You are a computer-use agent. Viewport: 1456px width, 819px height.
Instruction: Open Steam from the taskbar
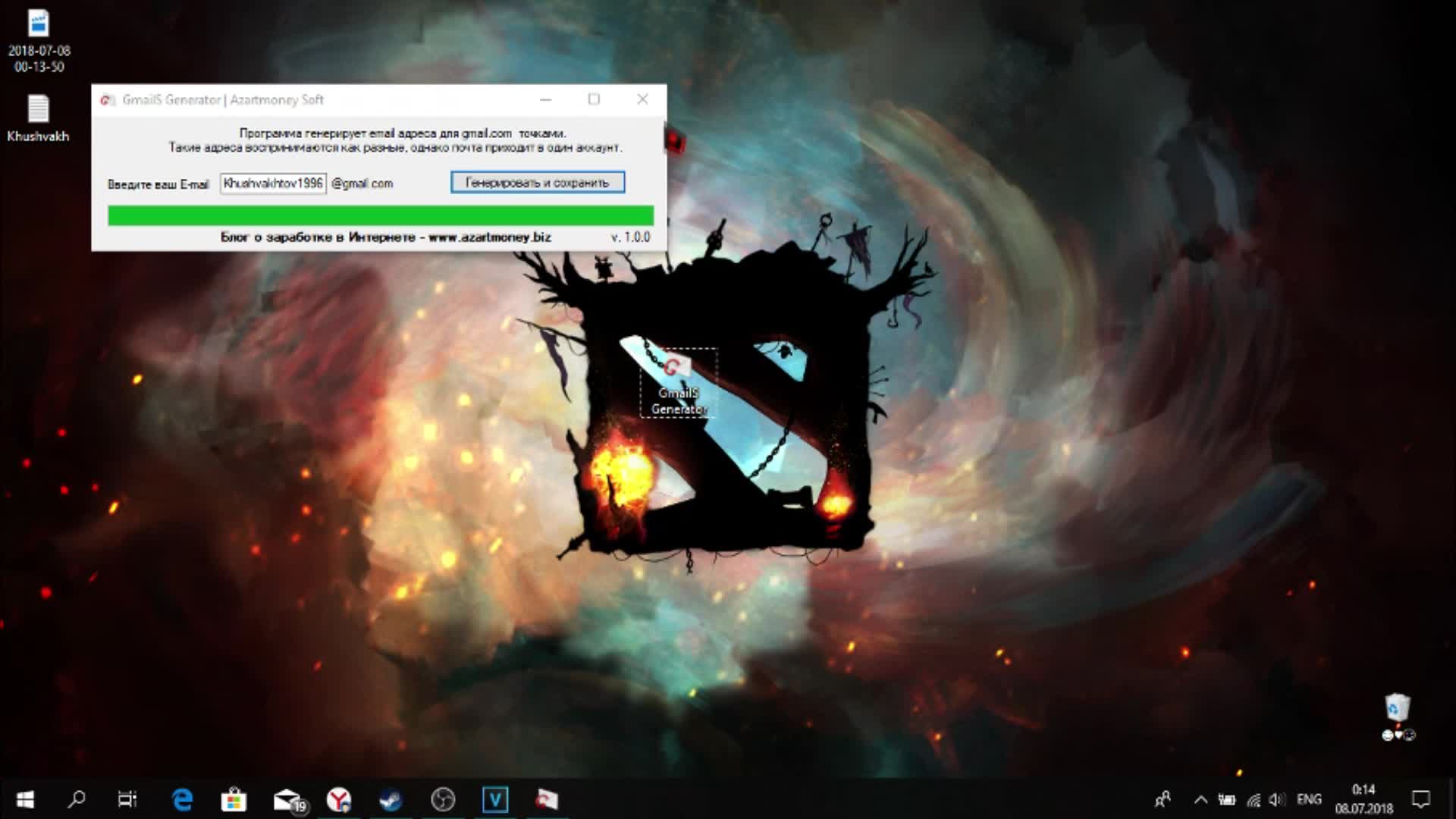(391, 799)
